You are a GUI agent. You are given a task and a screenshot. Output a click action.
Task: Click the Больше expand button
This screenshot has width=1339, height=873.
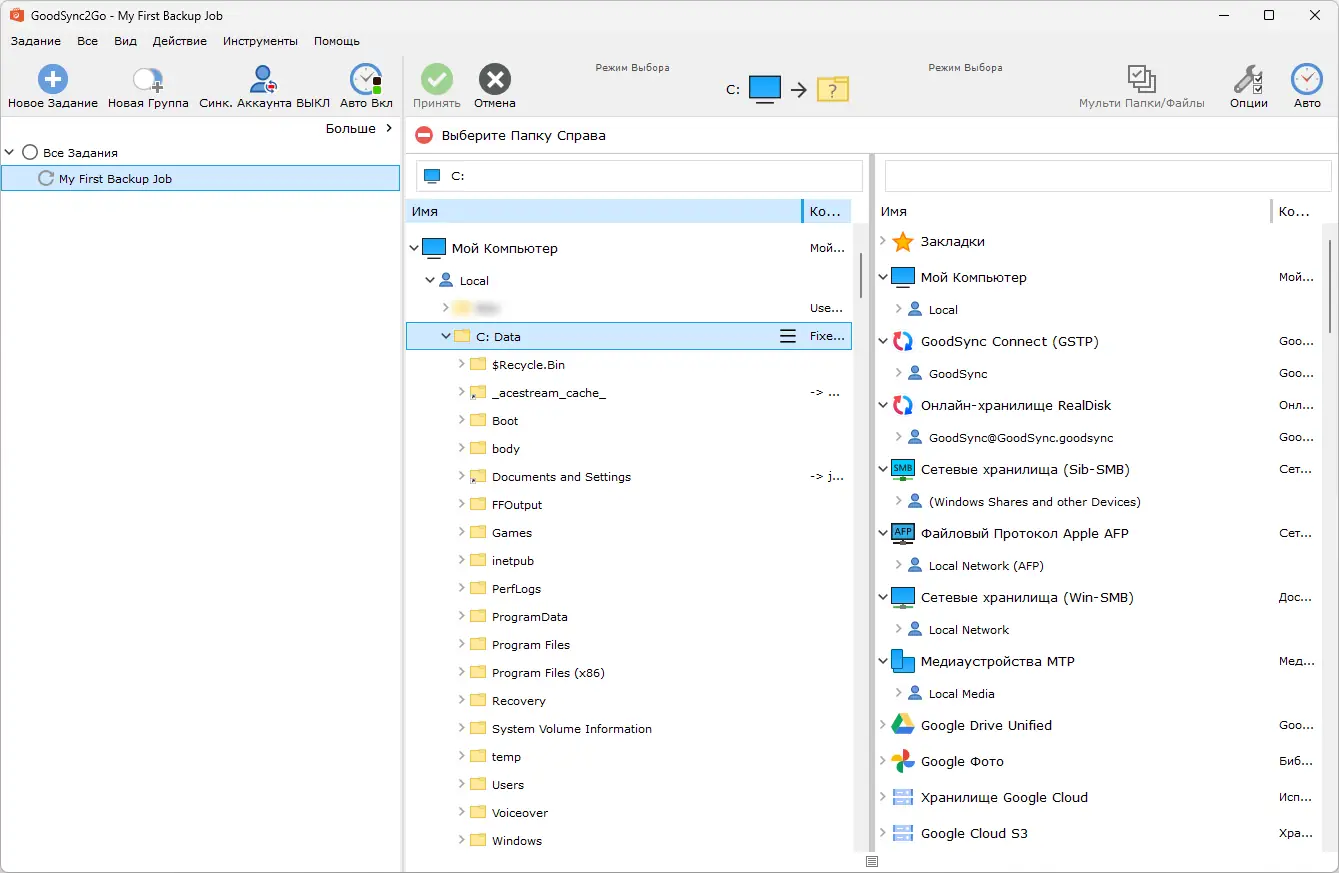click(360, 129)
